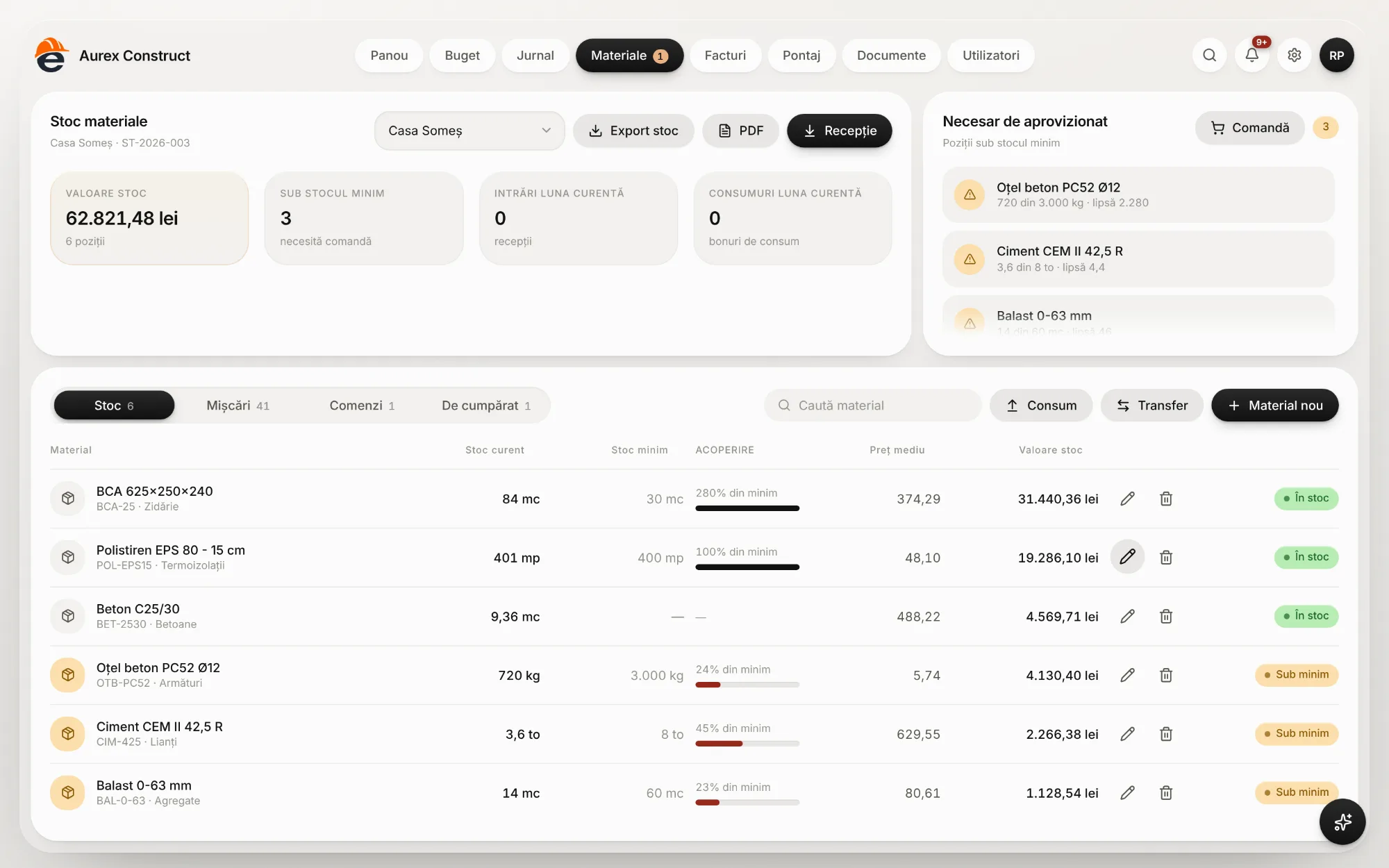Edit Polistiren EPS 80 with pencil icon
1389x868 pixels.
click(x=1127, y=557)
